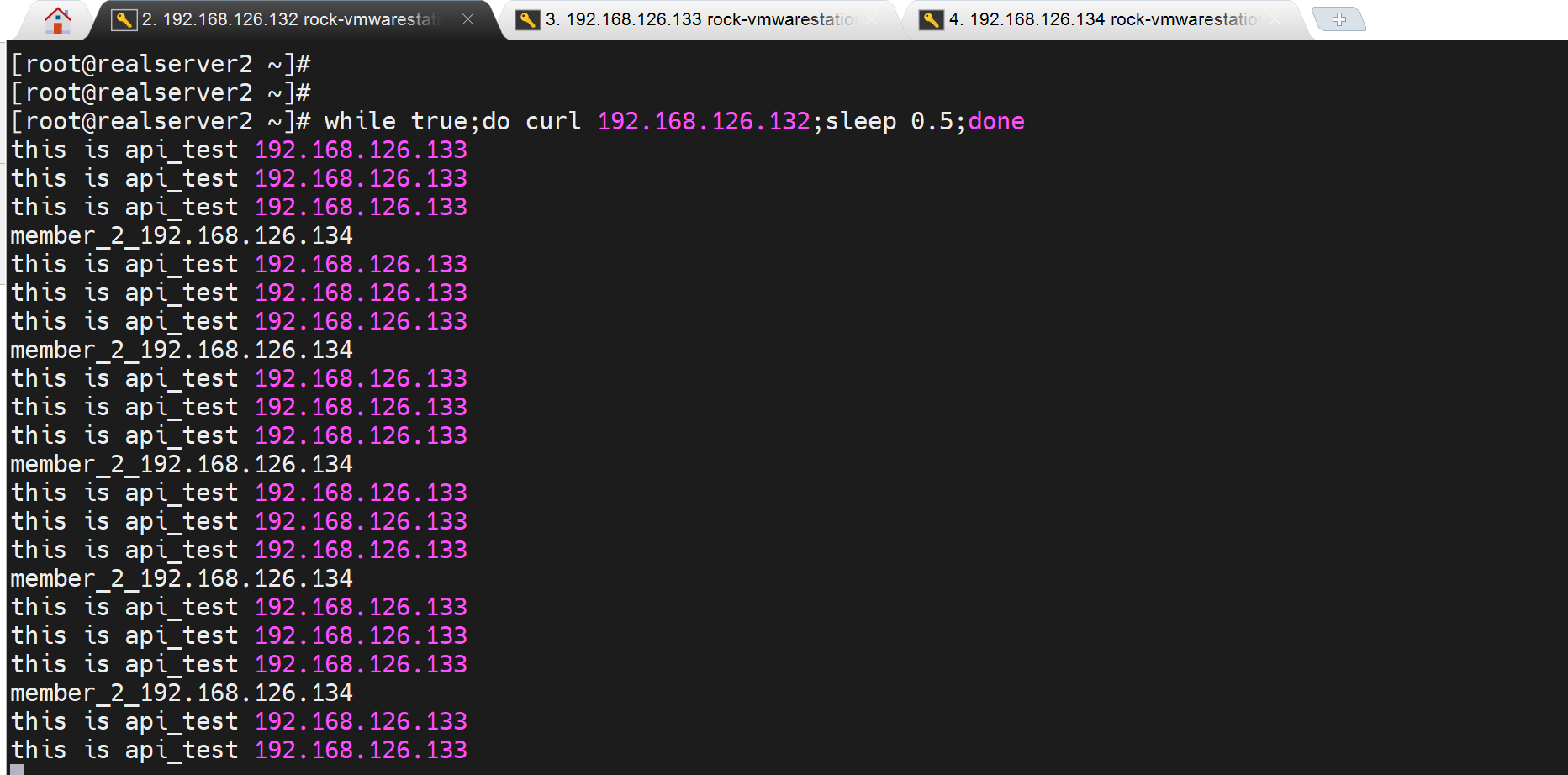Click "sleep" in the loop command

860,122
